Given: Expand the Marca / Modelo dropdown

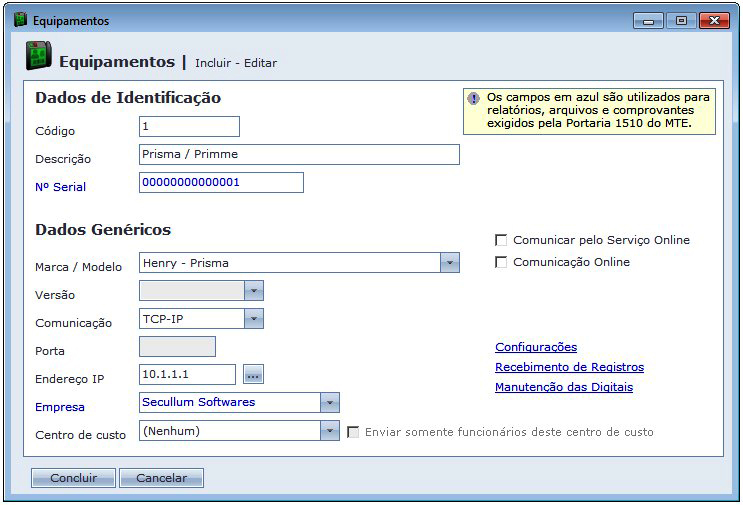Looking at the screenshot, I should point(450,263).
